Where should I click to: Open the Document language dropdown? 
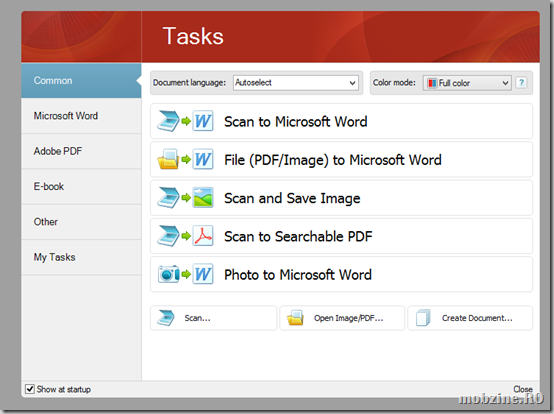click(x=296, y=83)
